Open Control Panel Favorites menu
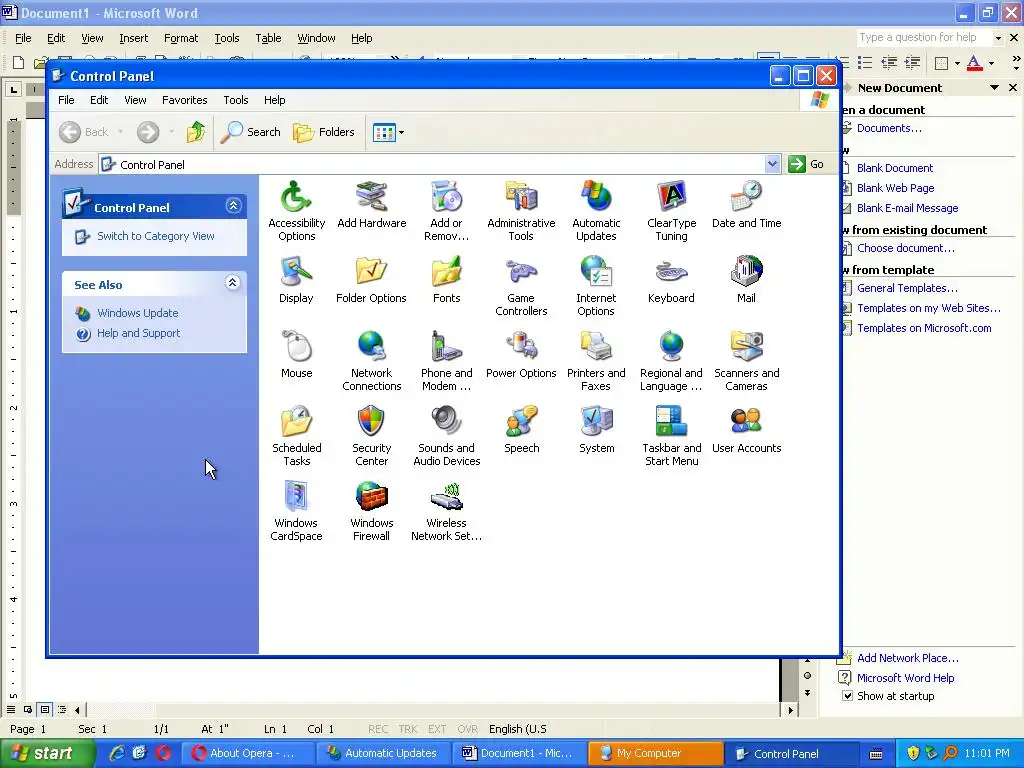Viewport: 1024px width, 768px height. coord(184,100)
